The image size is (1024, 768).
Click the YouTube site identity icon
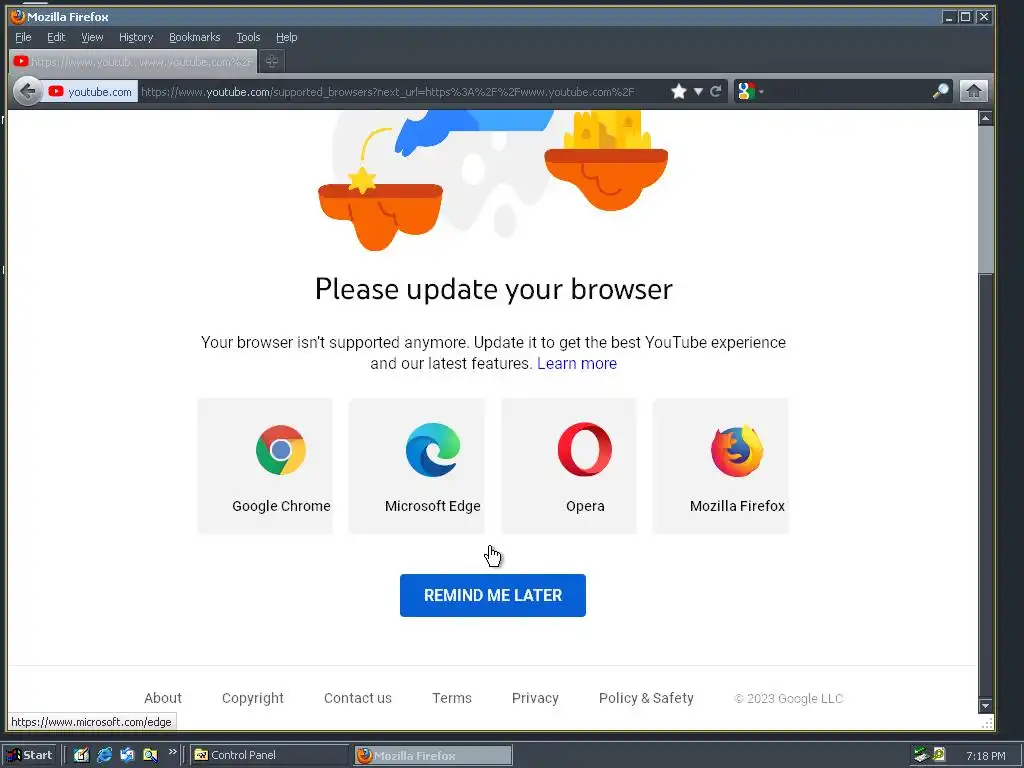56,91
